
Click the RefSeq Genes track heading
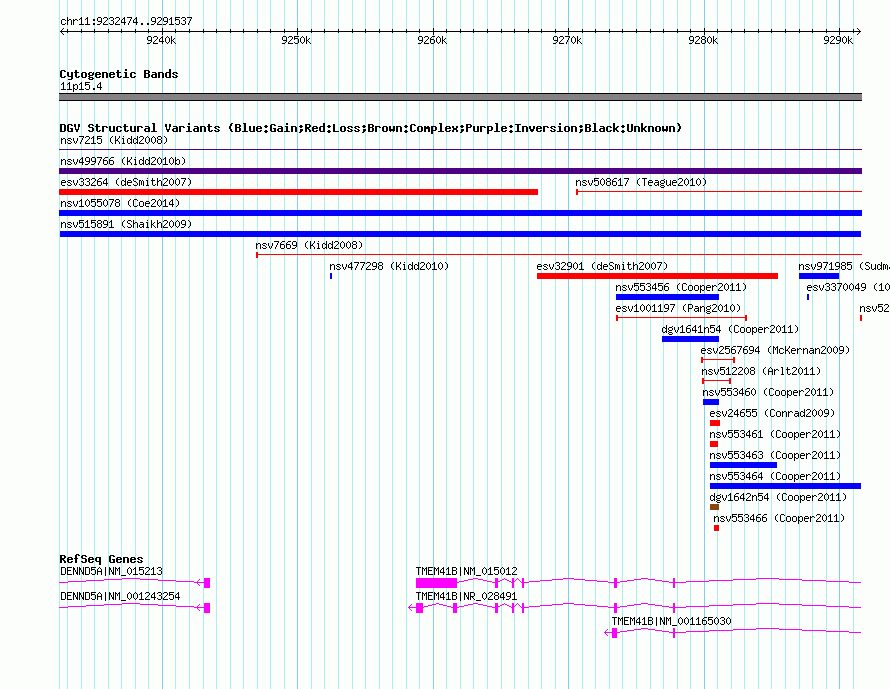click(x=101, y=559)
